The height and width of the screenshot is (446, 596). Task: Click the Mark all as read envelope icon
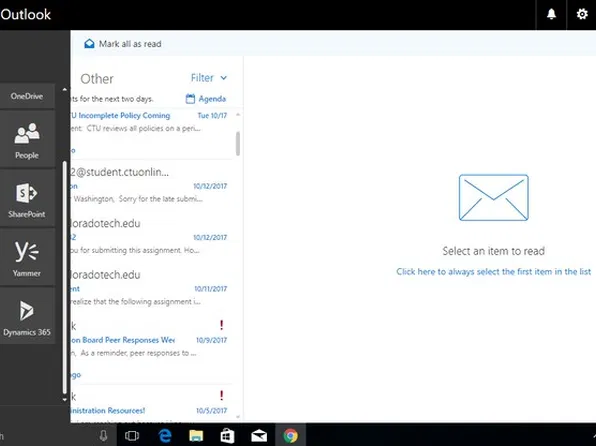coord(89,44)
